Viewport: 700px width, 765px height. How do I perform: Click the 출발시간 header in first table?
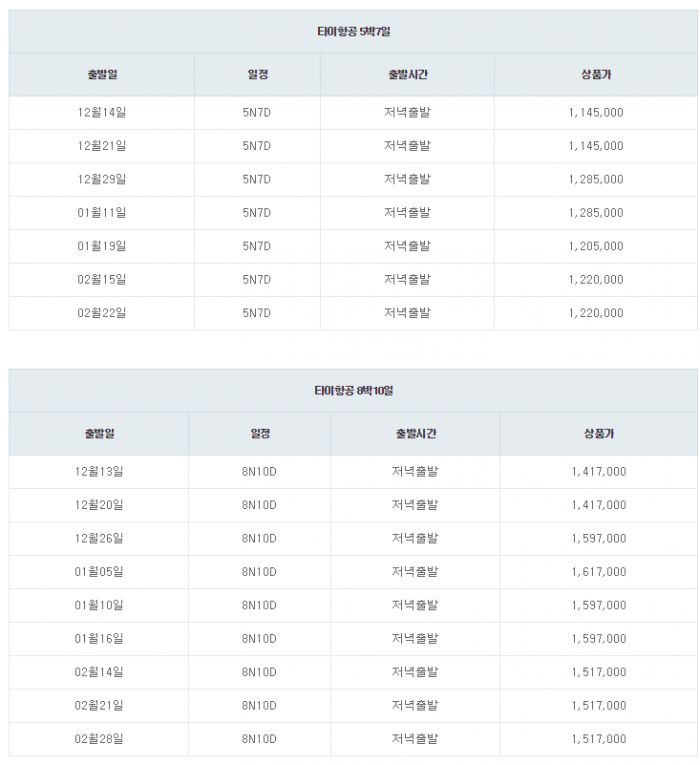point(407,75)
